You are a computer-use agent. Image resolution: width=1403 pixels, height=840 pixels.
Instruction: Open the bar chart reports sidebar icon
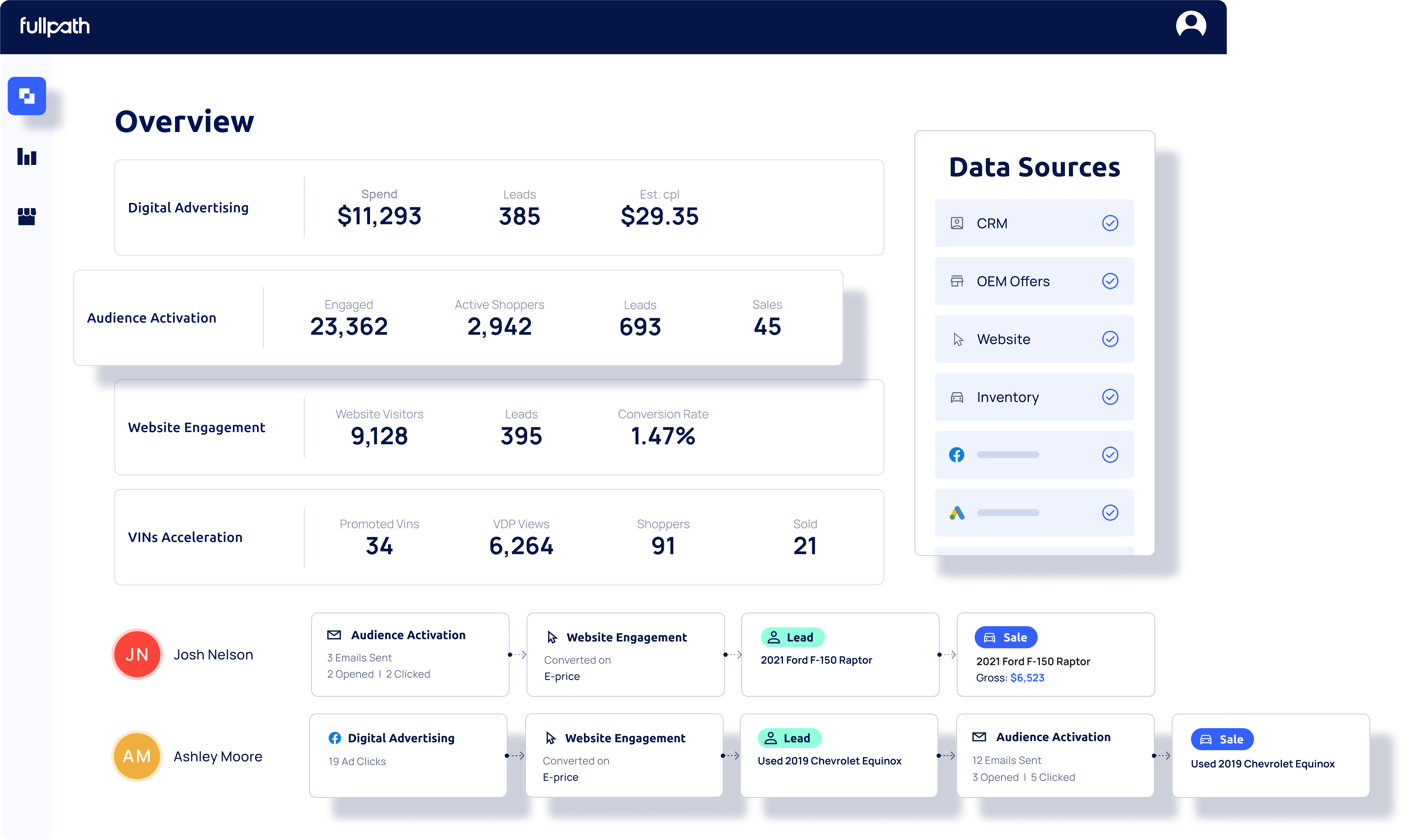27,157
